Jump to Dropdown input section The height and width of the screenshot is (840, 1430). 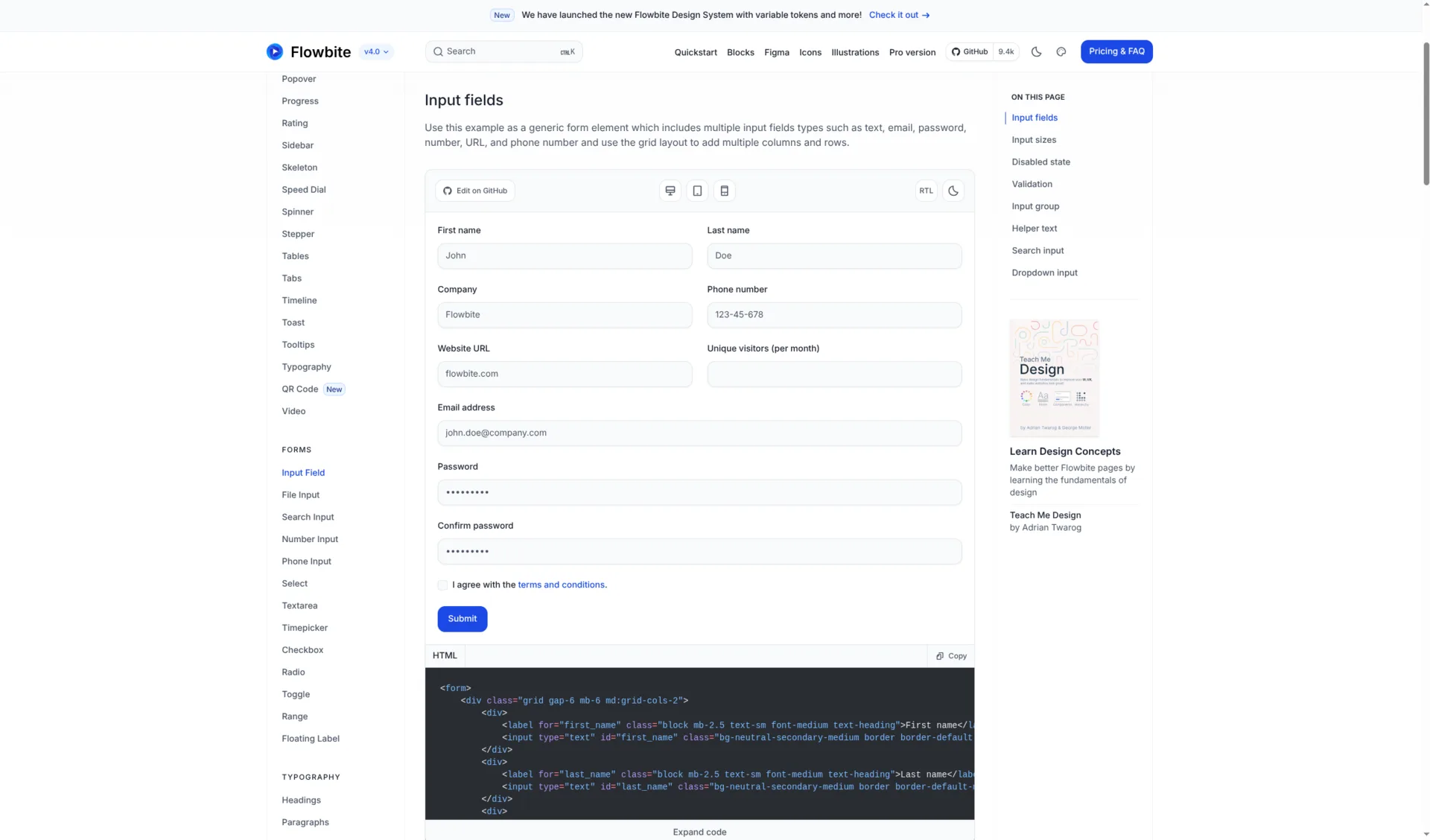tap(1044, 273)
